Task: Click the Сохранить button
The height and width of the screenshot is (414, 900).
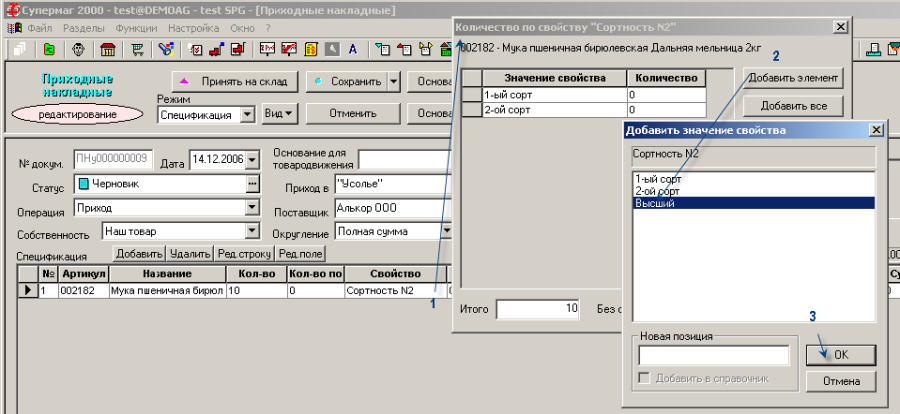Action: tap(347, 82)
